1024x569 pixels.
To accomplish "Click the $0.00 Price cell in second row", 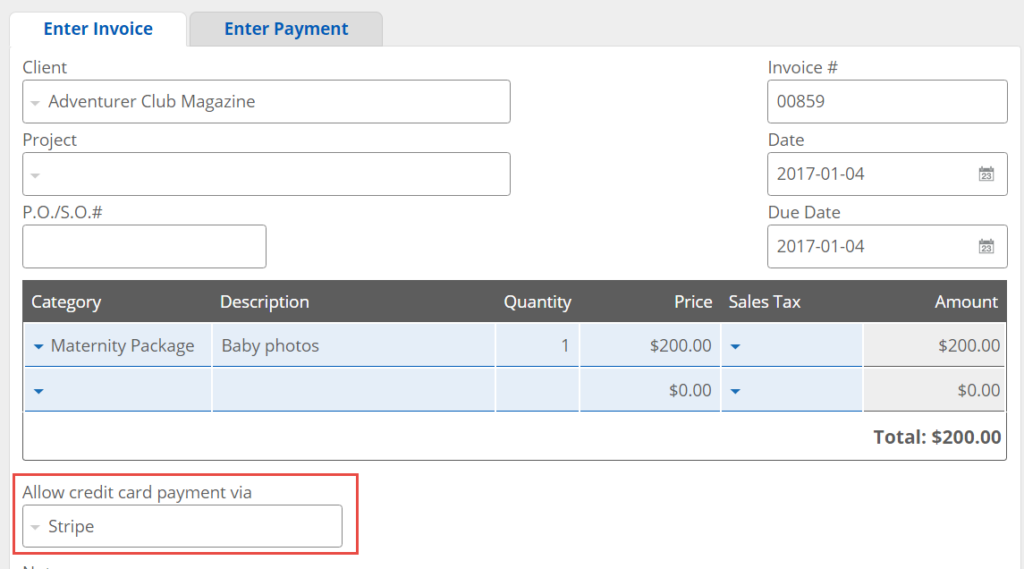I will click(649, 391).
